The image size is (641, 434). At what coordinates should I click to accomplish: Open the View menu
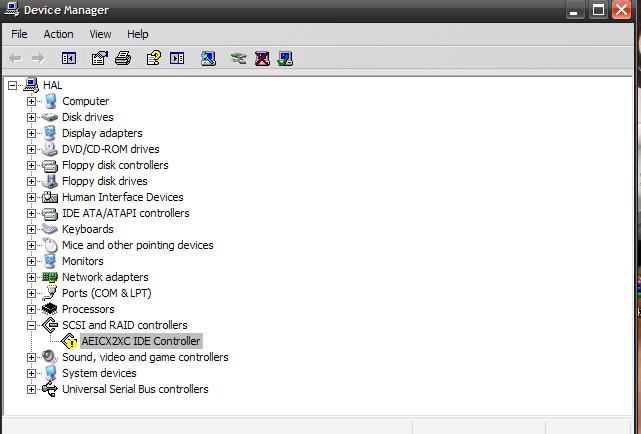[x=100, y=34]
